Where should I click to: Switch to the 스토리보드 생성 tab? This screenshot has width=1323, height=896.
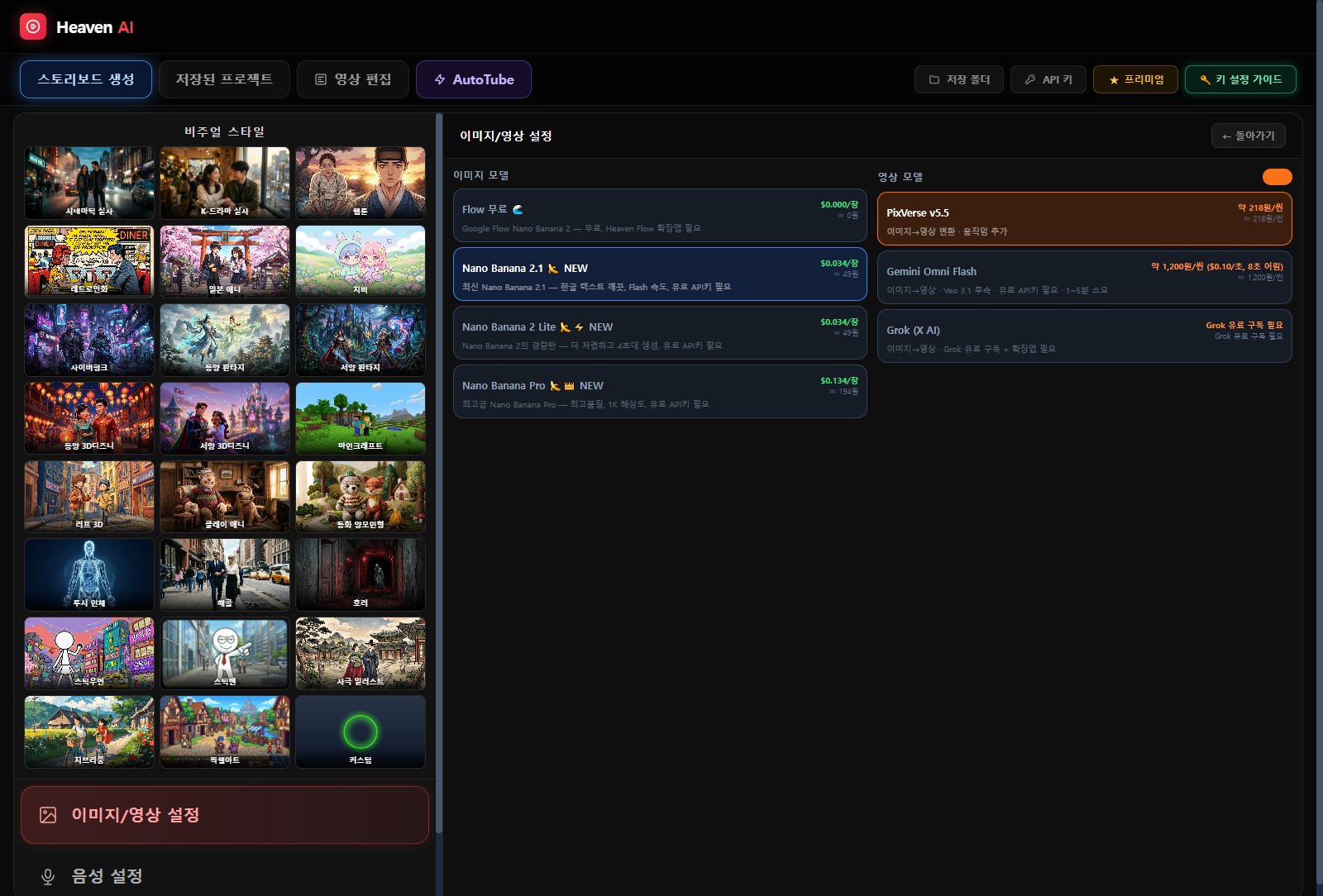pyautogui.click(x=86, y=79)
